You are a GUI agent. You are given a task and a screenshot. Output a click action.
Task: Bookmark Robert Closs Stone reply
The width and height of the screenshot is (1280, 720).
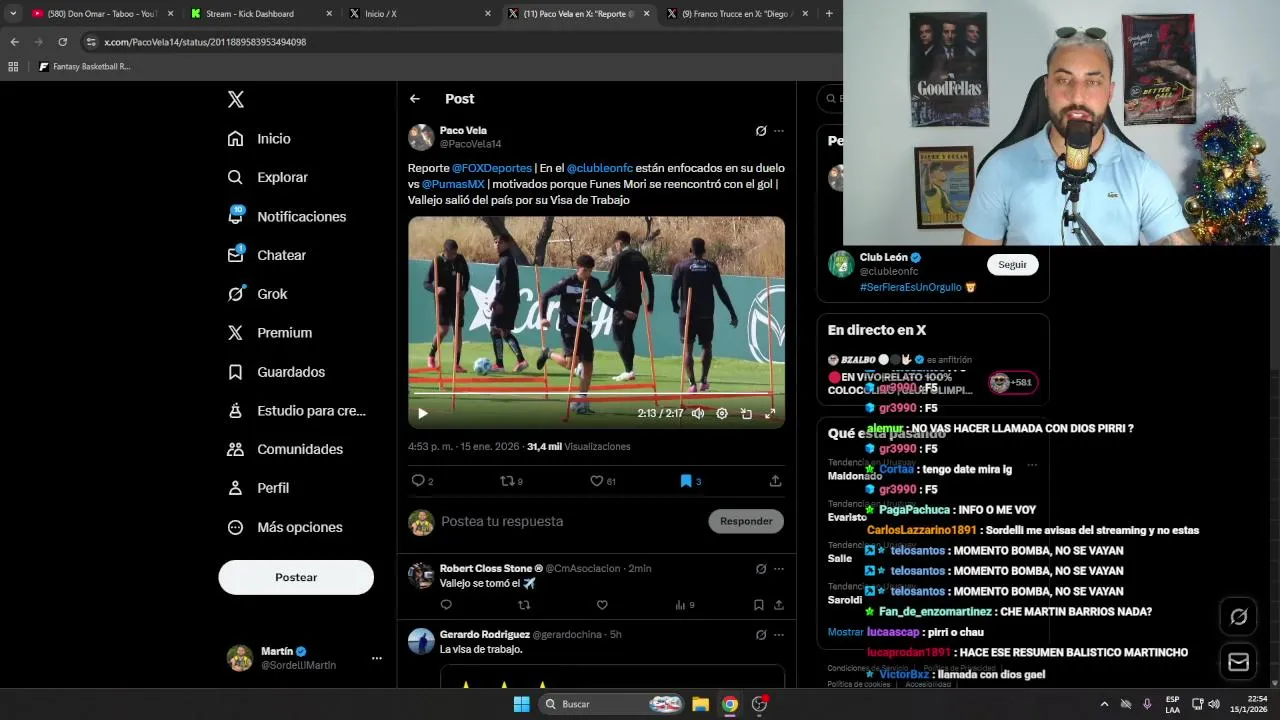point(759,605)
